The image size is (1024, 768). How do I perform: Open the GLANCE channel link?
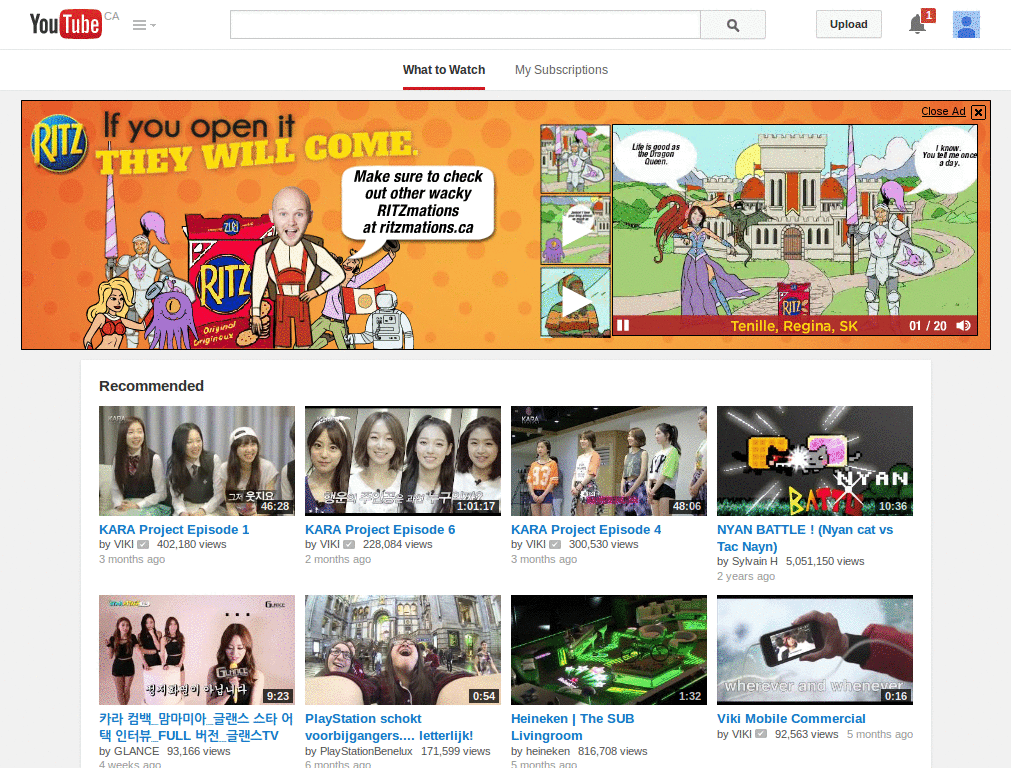pos(136,751)
